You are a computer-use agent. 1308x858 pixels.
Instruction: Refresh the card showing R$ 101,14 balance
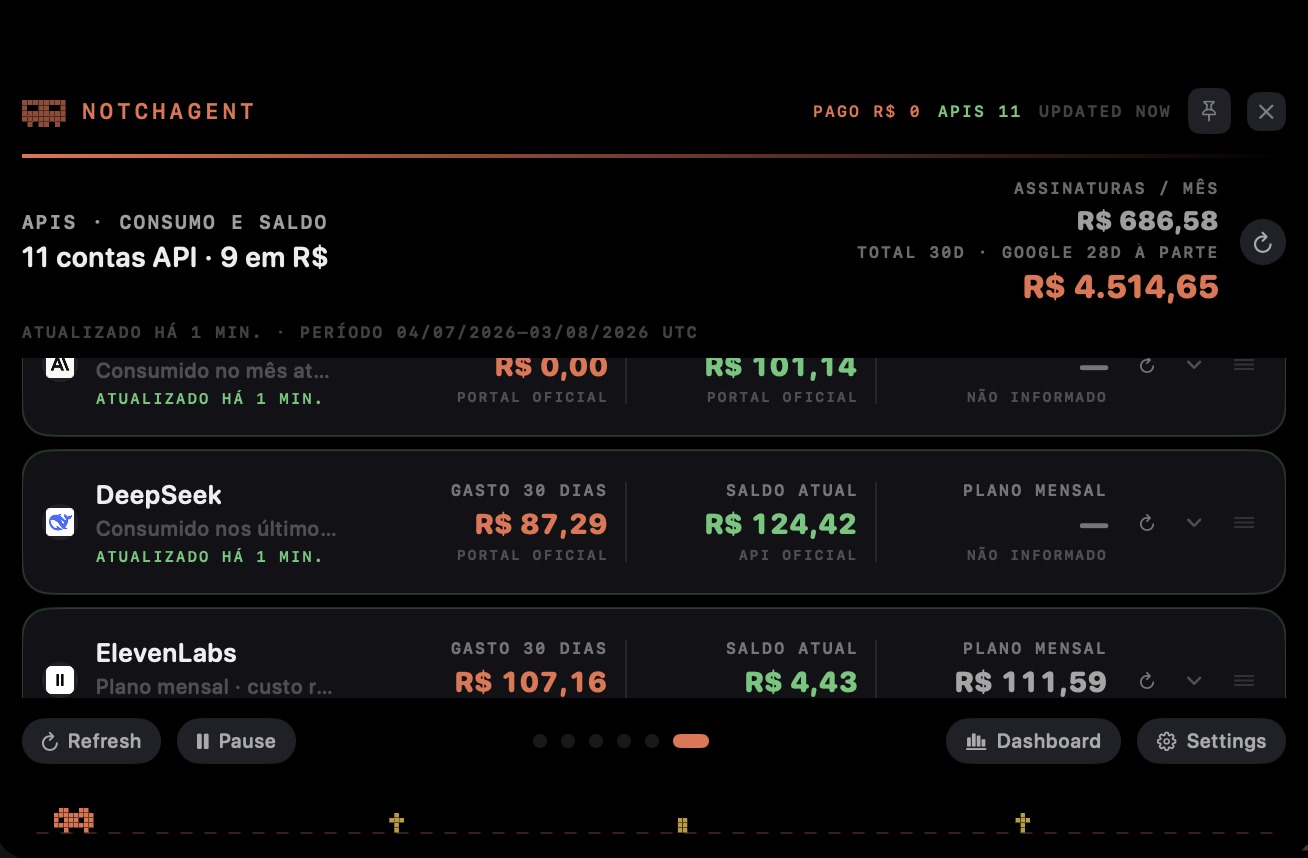(1147, 366)
